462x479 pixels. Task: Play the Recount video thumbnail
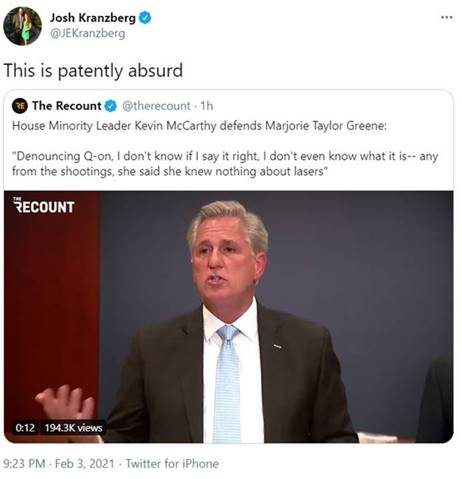(x=229, y=317)
